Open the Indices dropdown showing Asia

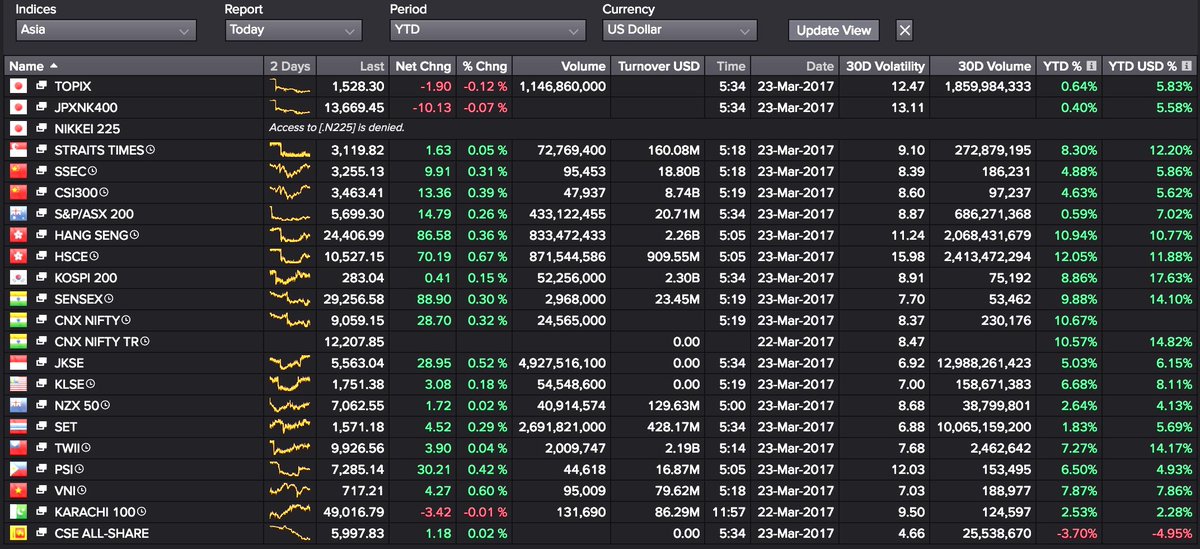pyautogui.click(x=106, y=30)
